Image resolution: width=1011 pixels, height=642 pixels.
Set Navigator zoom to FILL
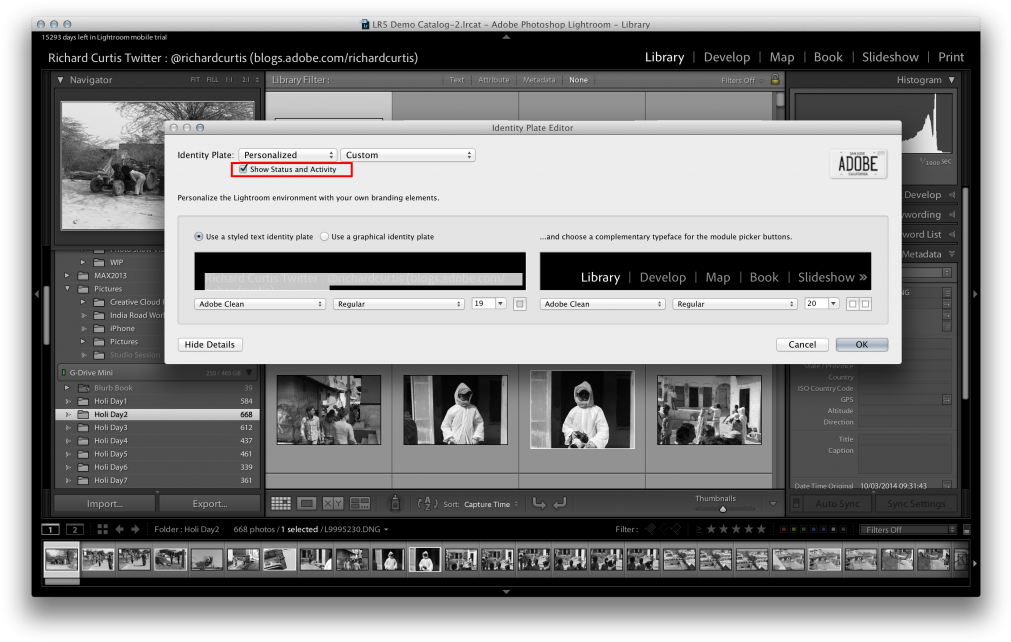pos(212,80)
